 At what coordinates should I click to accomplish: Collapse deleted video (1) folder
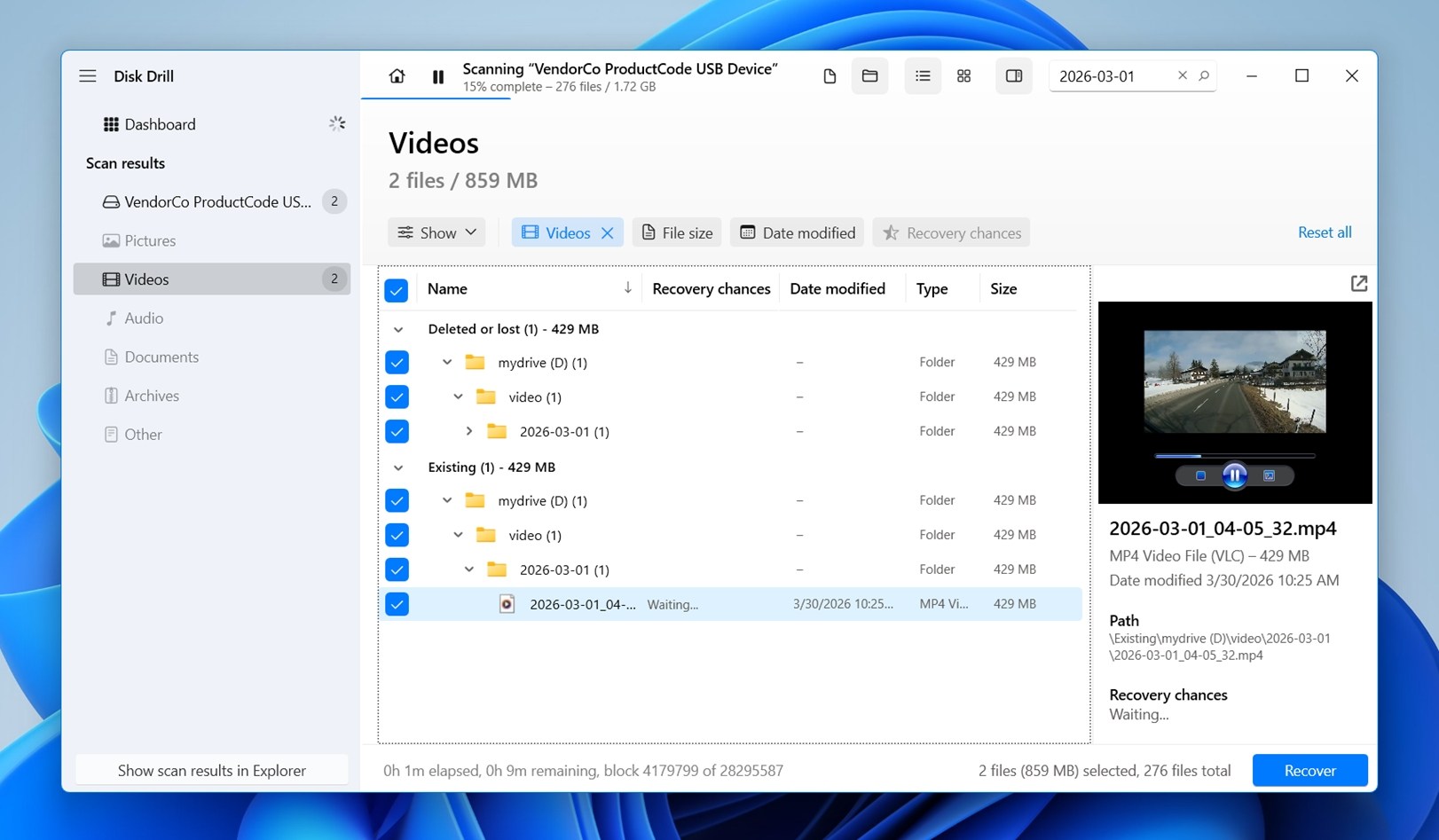458,396
